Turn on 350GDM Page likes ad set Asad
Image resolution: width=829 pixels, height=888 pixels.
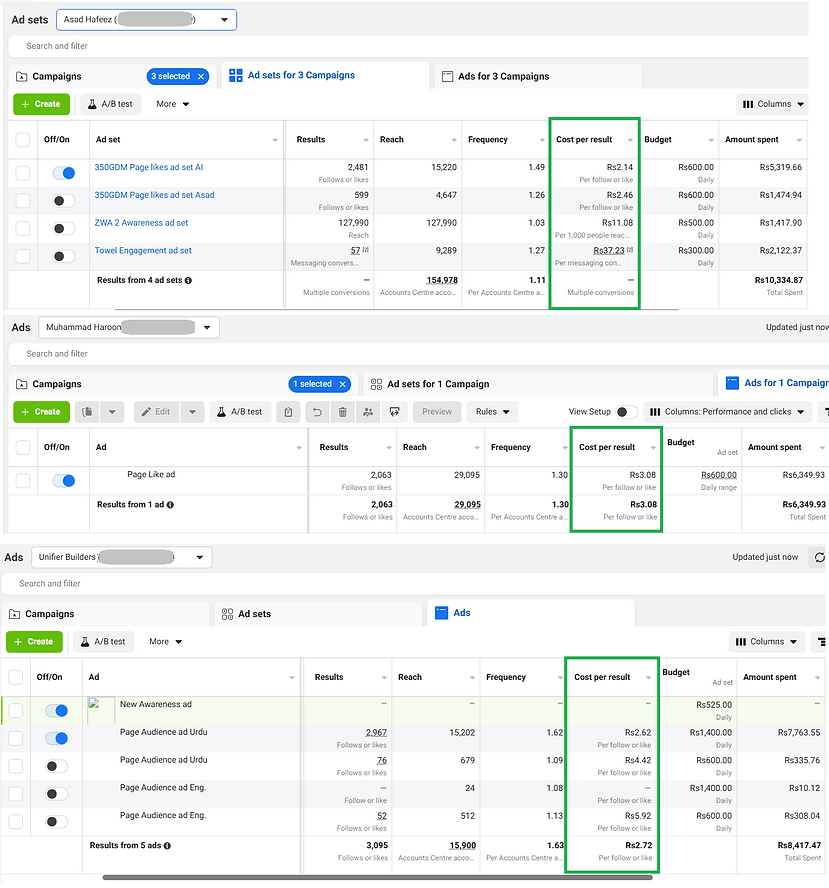tap(63, 200)
